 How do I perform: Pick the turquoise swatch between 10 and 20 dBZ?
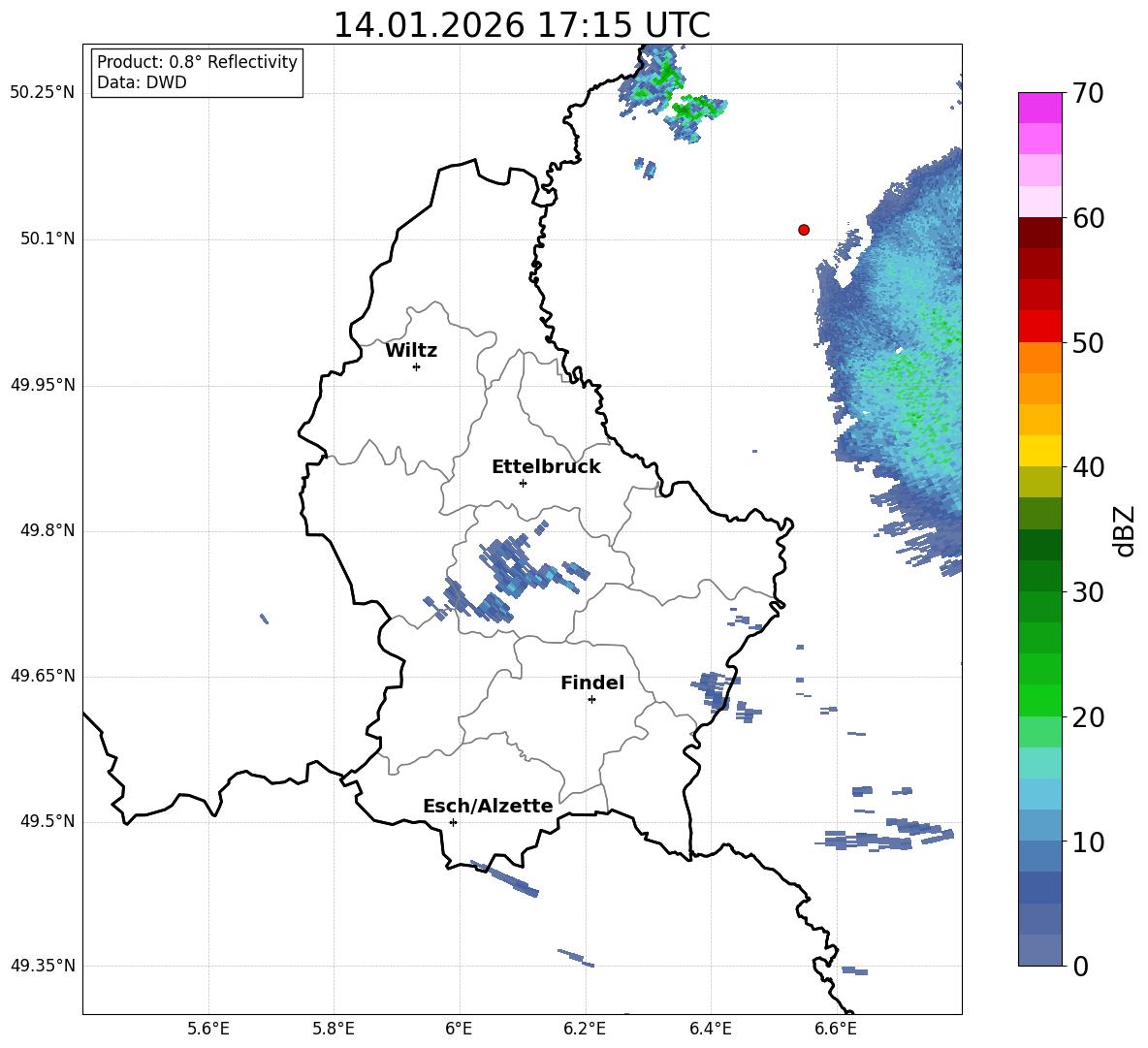(1040, 763)
